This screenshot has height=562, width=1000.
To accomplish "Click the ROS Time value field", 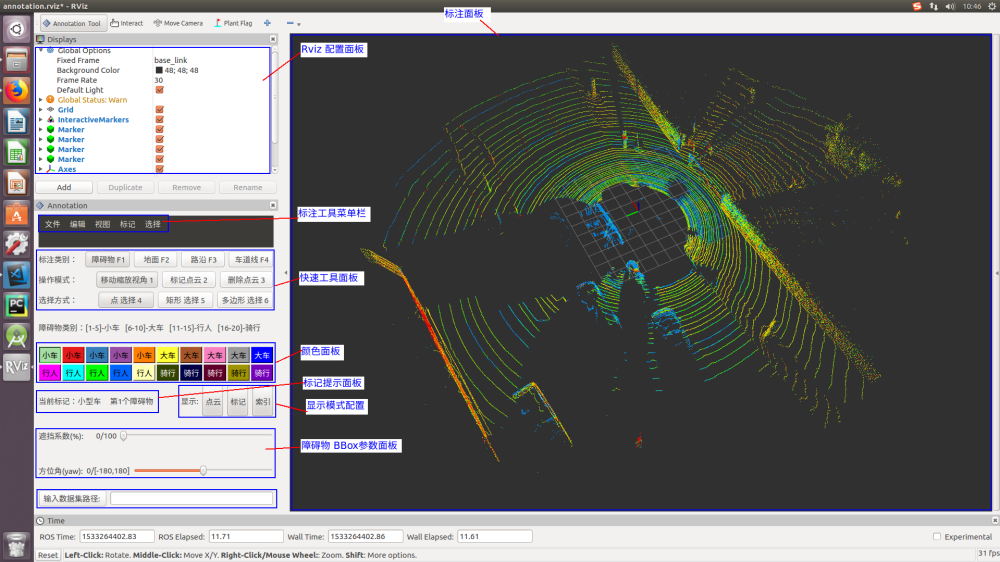I will [x=117, y=536].
